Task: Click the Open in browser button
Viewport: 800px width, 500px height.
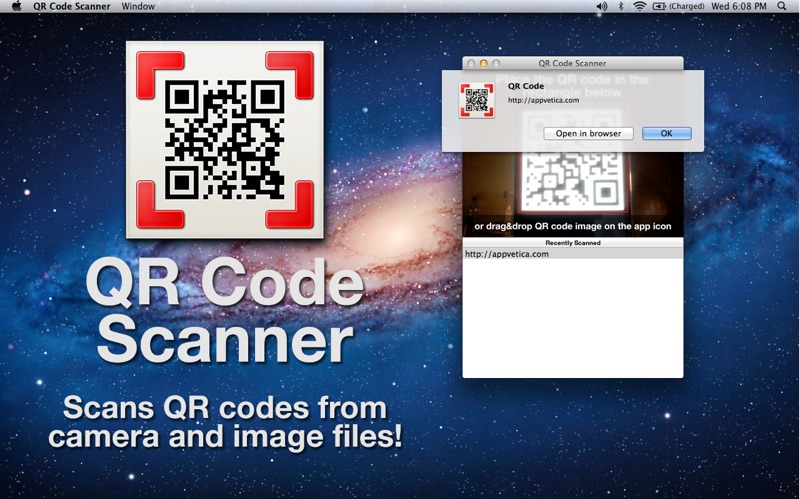Action: tap(588, 133)
